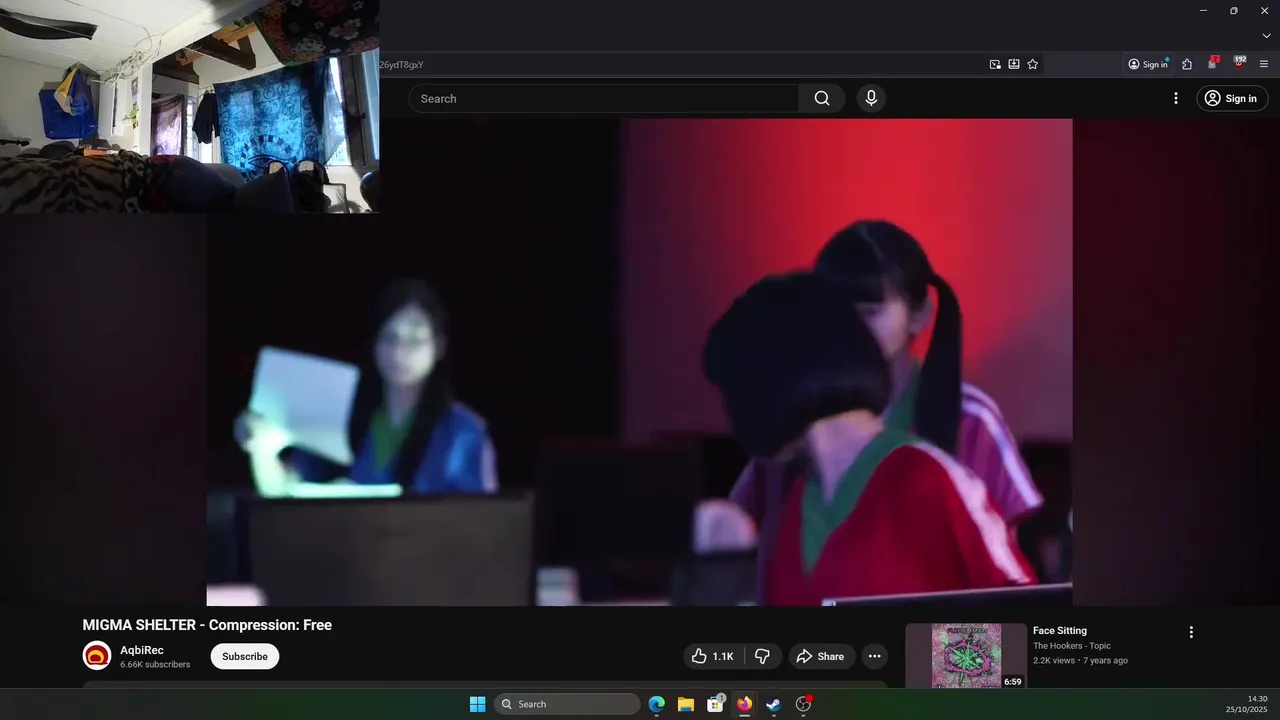Click the URL text in address bar
Viewport: 1280px width, 720px height.
point(402,64)
